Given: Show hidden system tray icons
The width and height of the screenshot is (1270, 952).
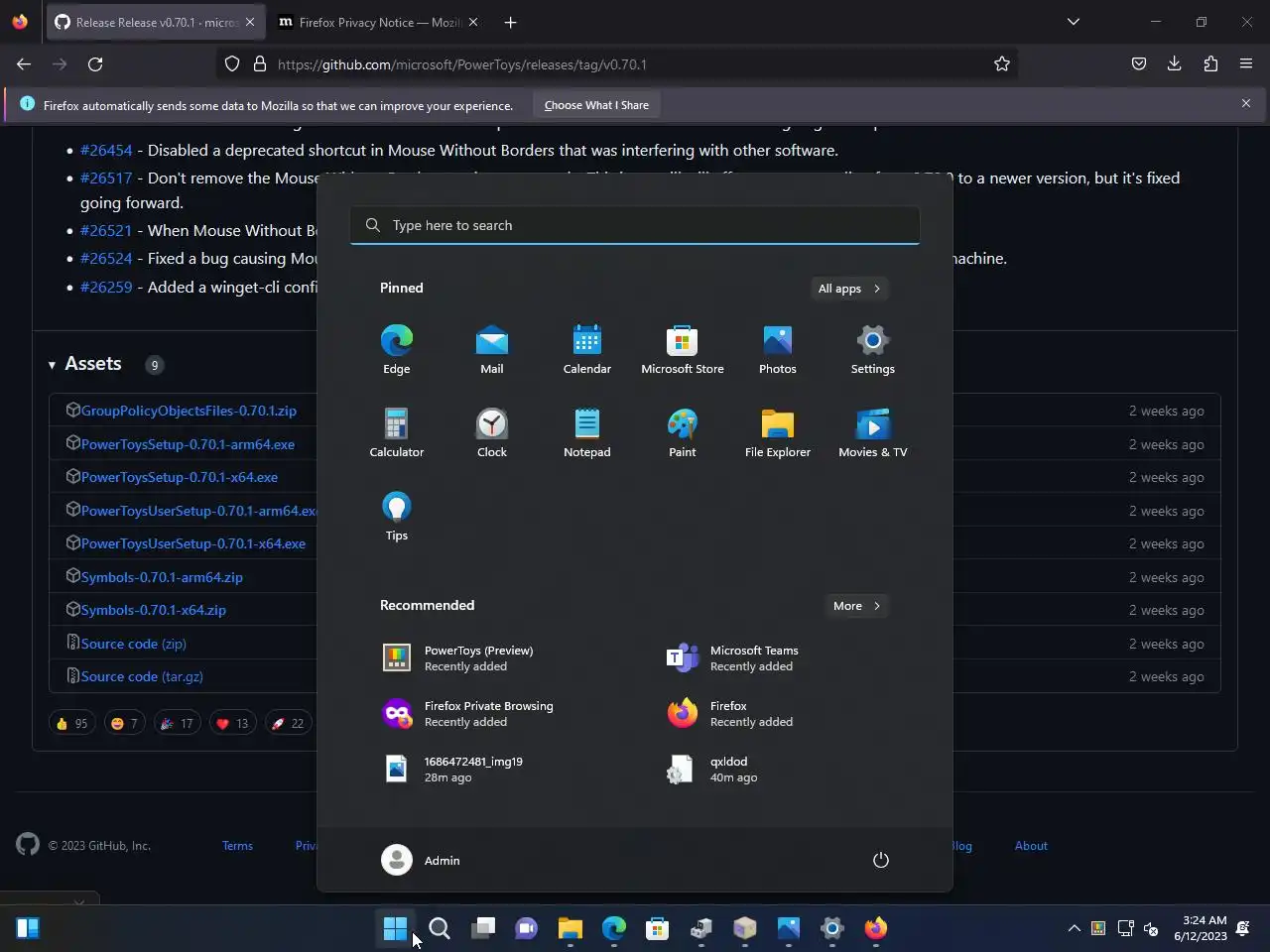Looking at the screenshot, I should pos(1074,928).
